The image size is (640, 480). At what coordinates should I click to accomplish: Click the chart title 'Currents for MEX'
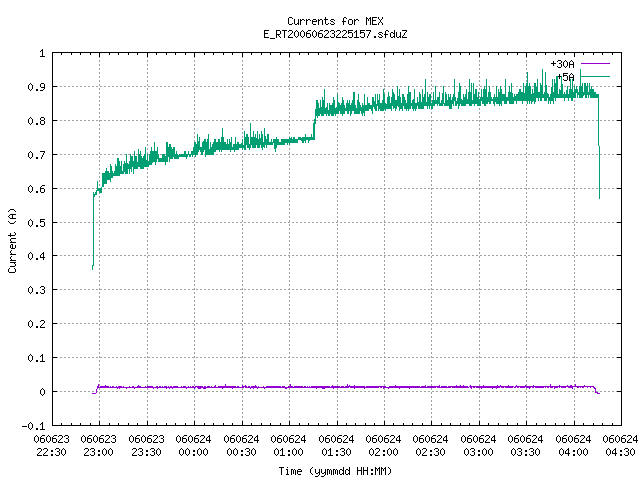tap(335, 21)
